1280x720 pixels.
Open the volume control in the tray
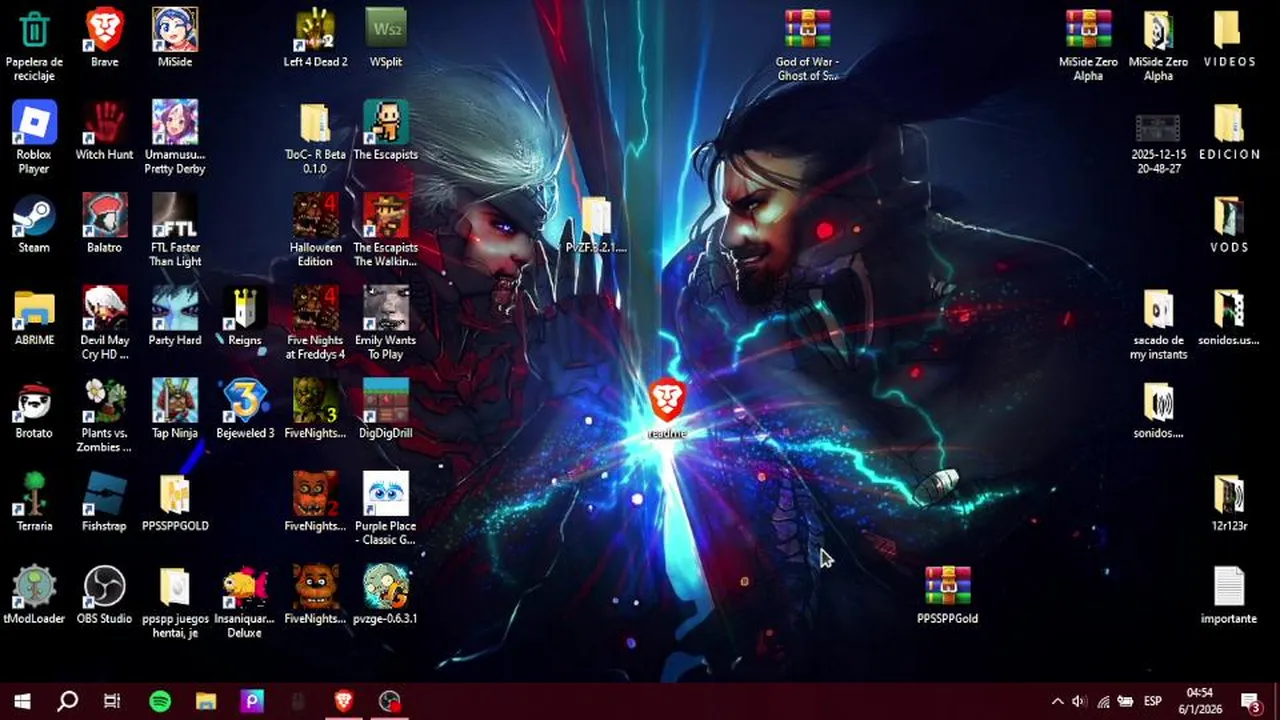click(1079, 702)
